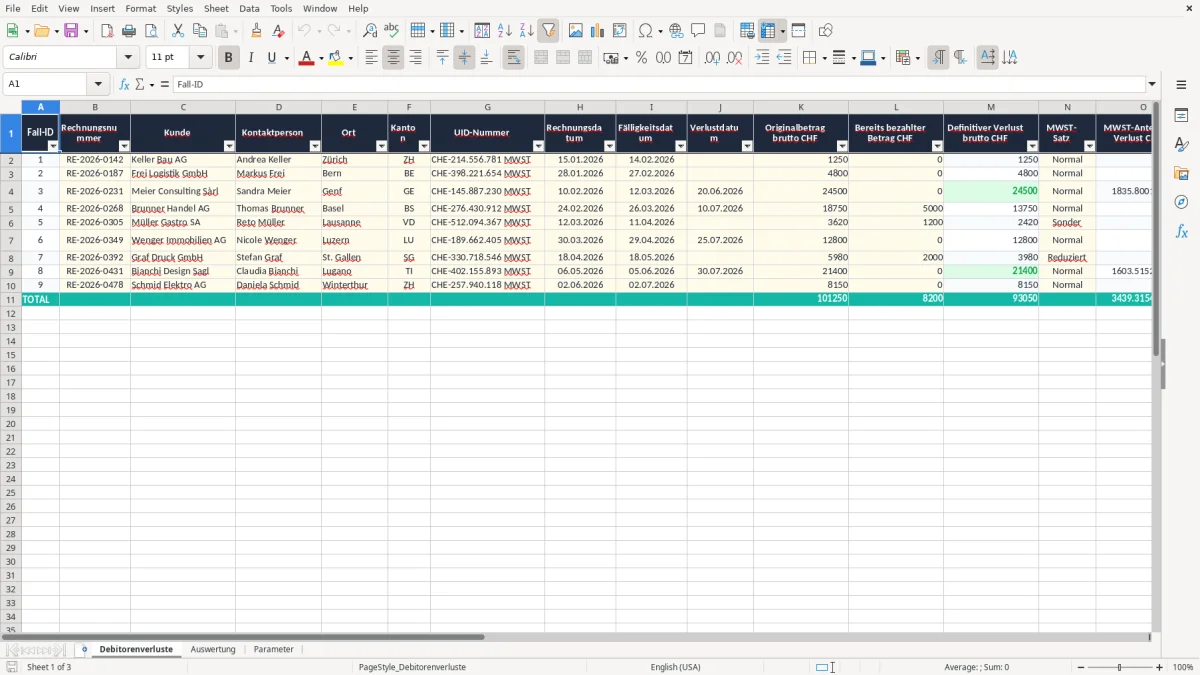Expand the Name Box dropdown
The width and height of the screenshot is (1200, 675).
(98, 84)
